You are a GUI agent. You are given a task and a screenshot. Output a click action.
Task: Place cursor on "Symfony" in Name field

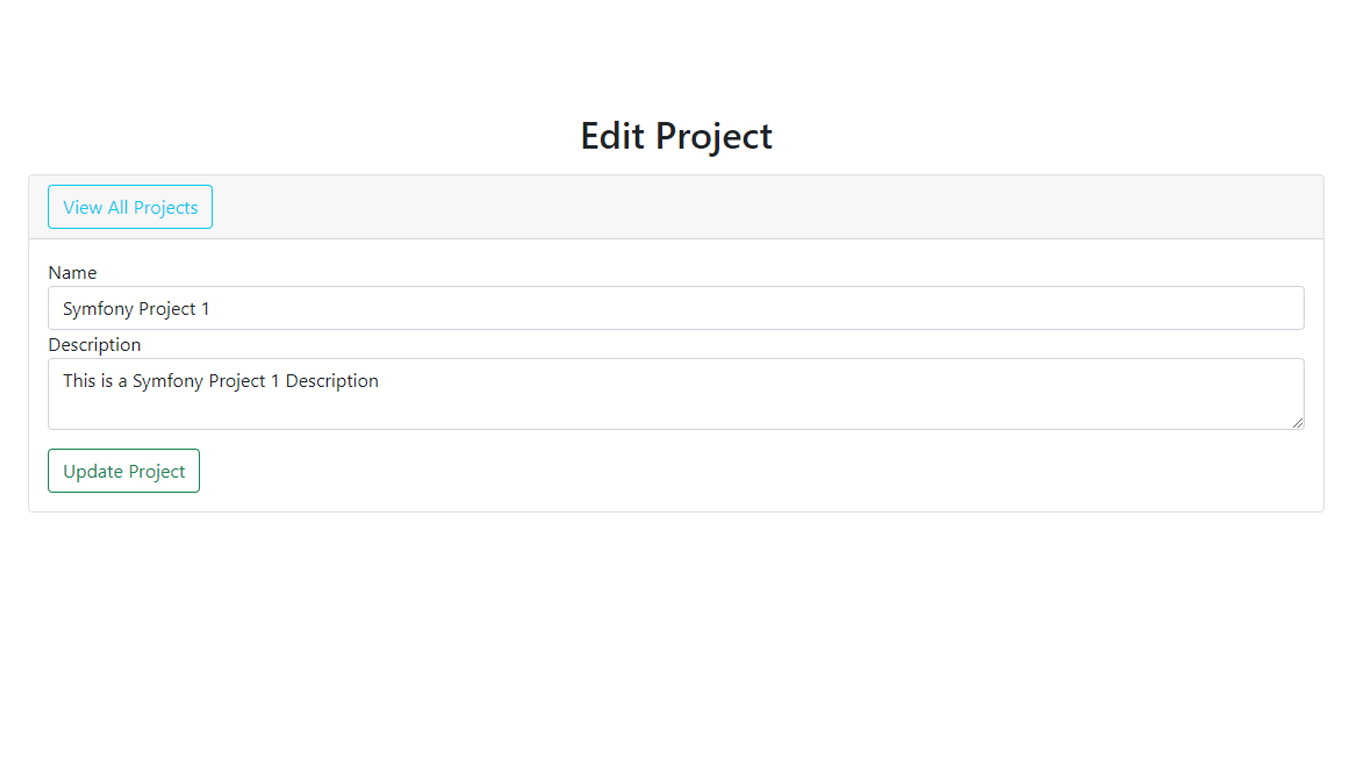[x=98, y=309]
